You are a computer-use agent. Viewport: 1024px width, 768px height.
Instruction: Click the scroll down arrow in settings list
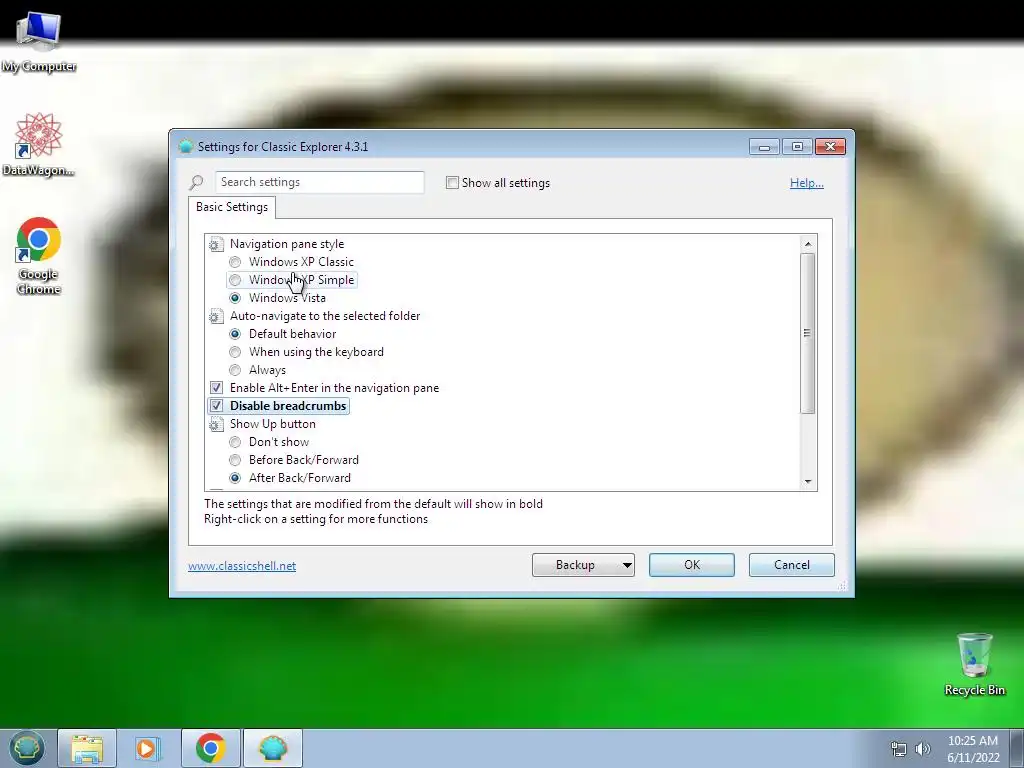[808, 482]
